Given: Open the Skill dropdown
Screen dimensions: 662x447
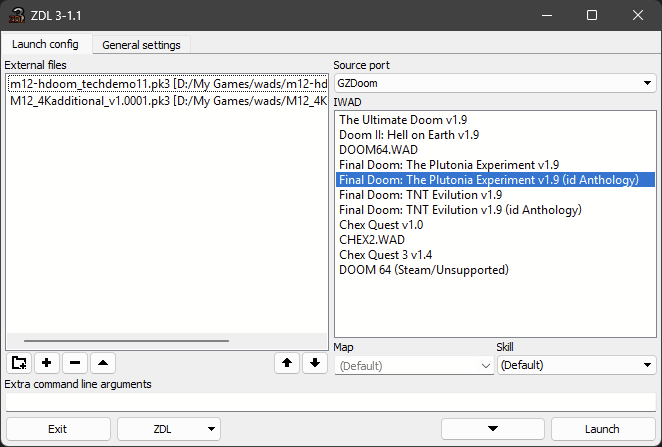Looking at the screenshot, I should (577, 365).
